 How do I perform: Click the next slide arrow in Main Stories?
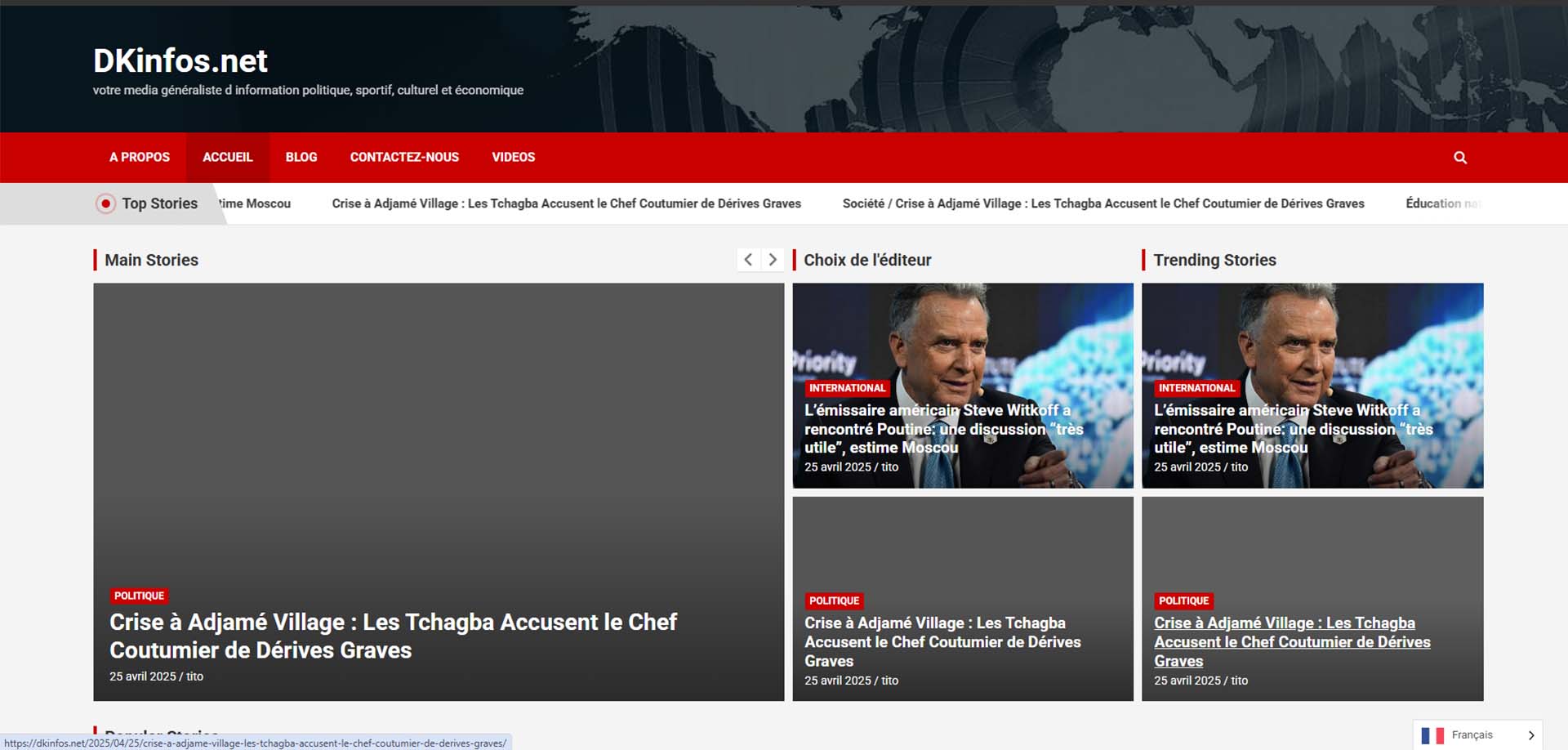point(773,260)
